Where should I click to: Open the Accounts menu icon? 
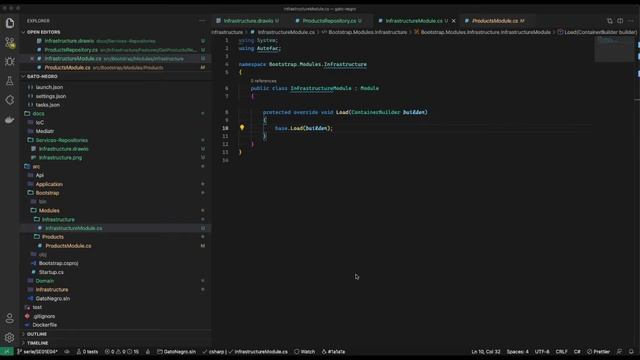point(10,318)
